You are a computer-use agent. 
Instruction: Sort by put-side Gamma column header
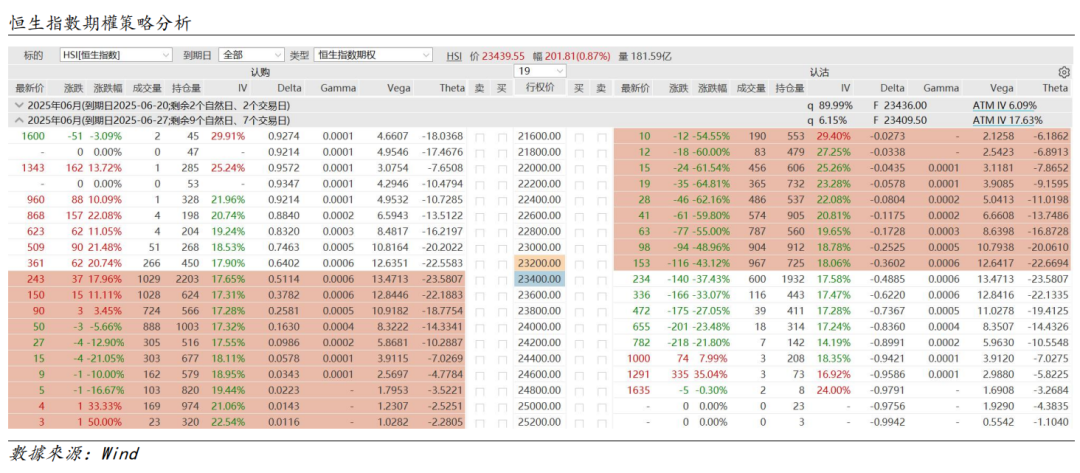[942, 87]
